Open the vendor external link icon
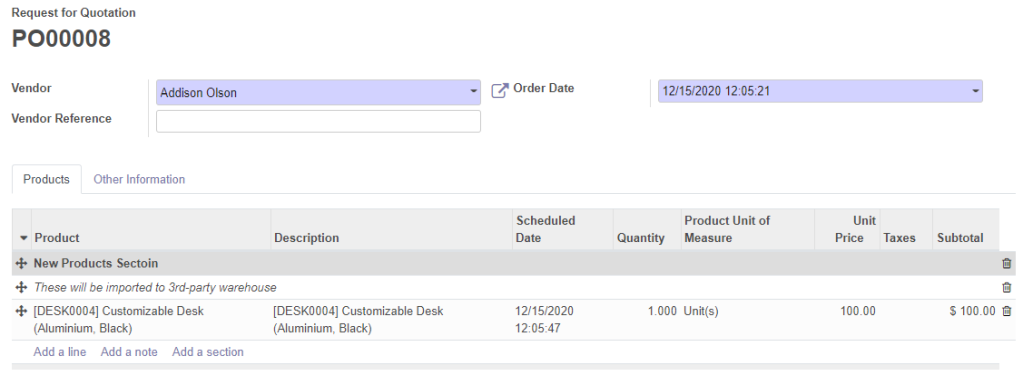 pyautogui.click(x=500, y=90)
